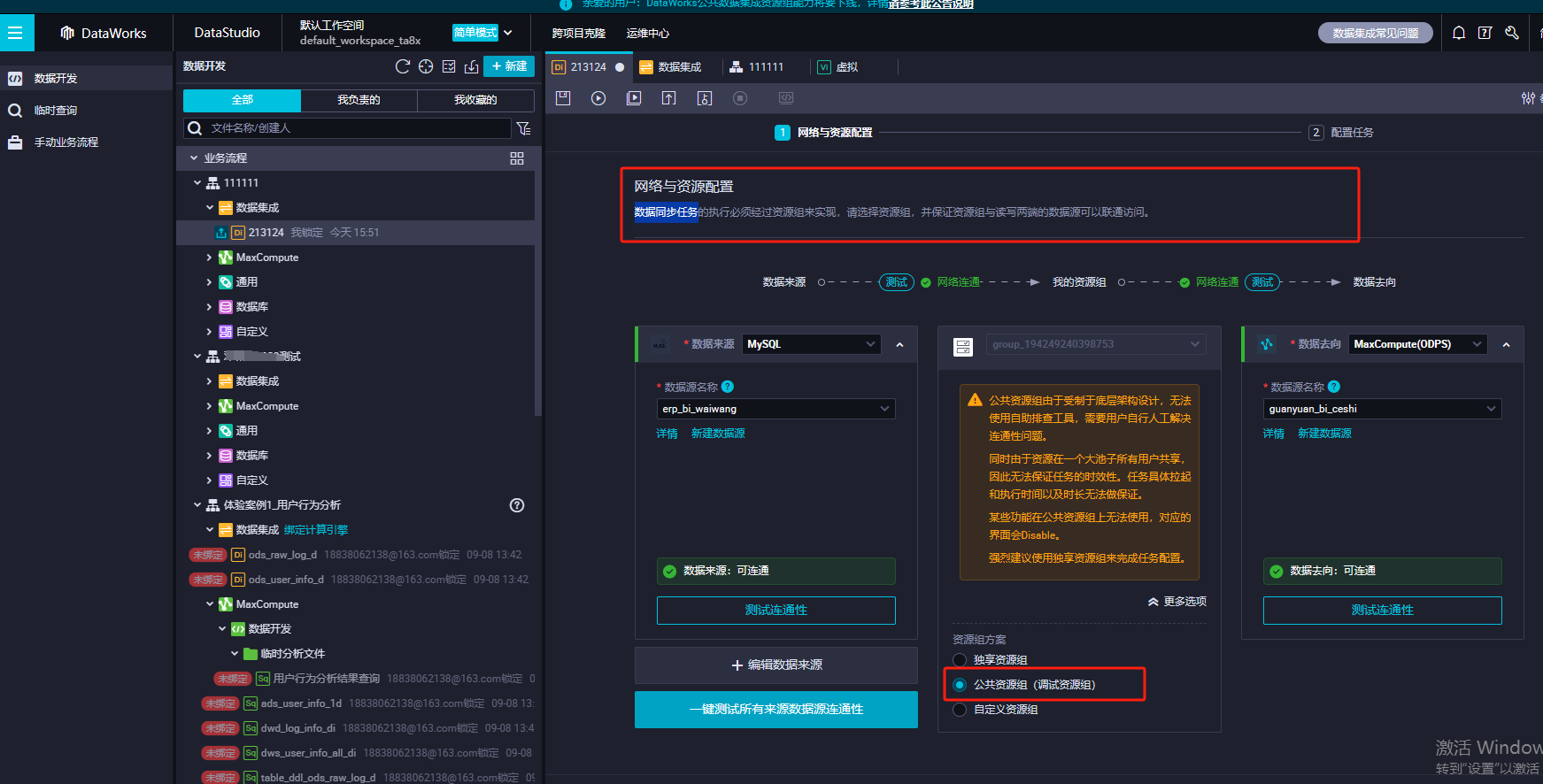Collapse the 数据来源 panel chevron
This screenshot has width=1543, height=784.
[x=900, y=345]
